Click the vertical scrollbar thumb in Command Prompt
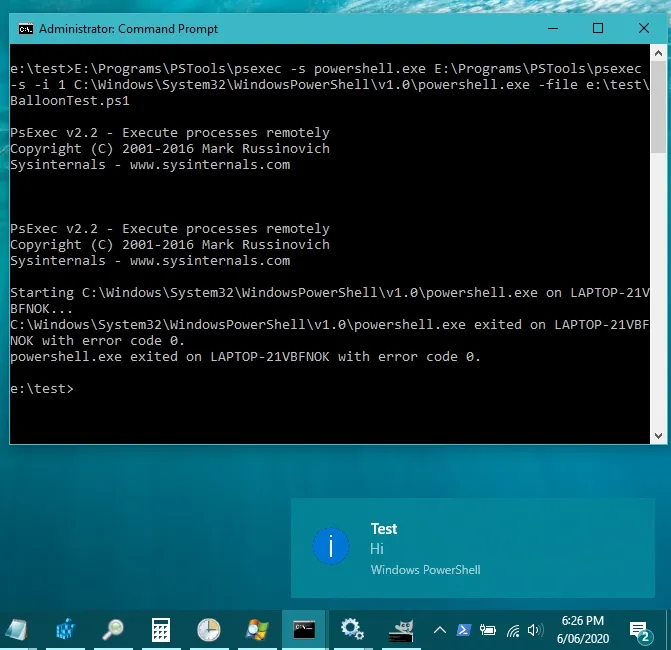Screen dimensions: 671x650 pos(658,106)
